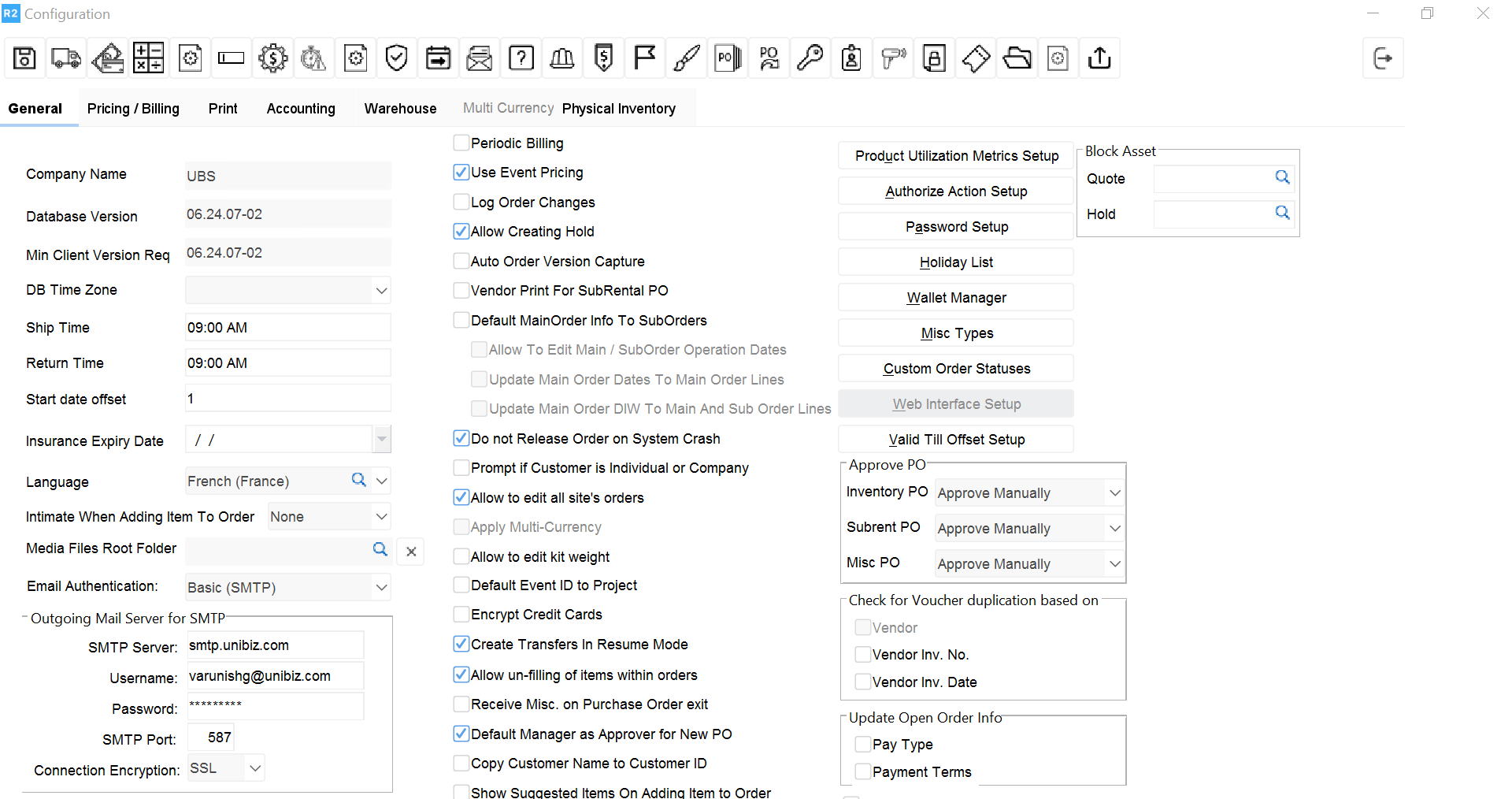Viewport: 1512px width, 799px height.
Task: Open Product Utilization Metrics Setup
Action: [x=956, y=156]
